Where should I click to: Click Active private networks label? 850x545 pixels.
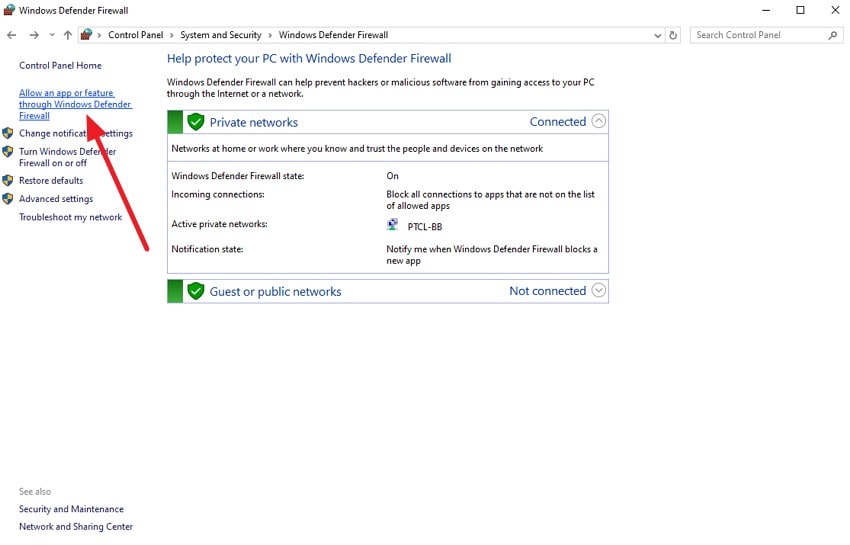click(x=219, y=223)
